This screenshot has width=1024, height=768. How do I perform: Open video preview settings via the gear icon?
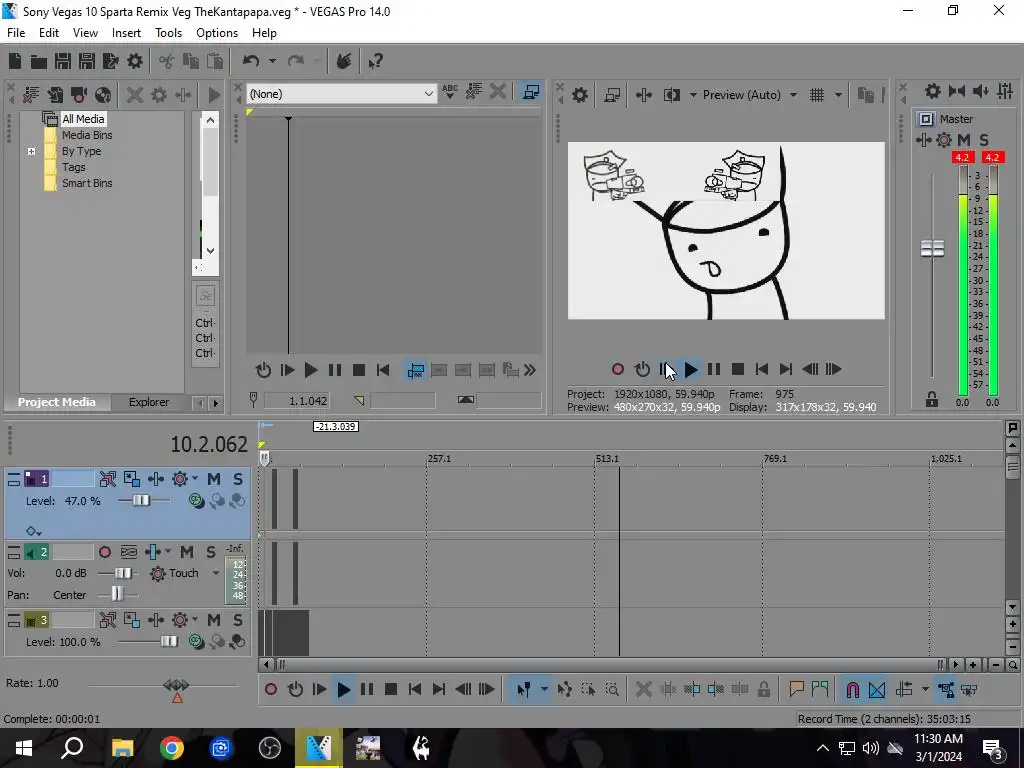click(580, 95)
